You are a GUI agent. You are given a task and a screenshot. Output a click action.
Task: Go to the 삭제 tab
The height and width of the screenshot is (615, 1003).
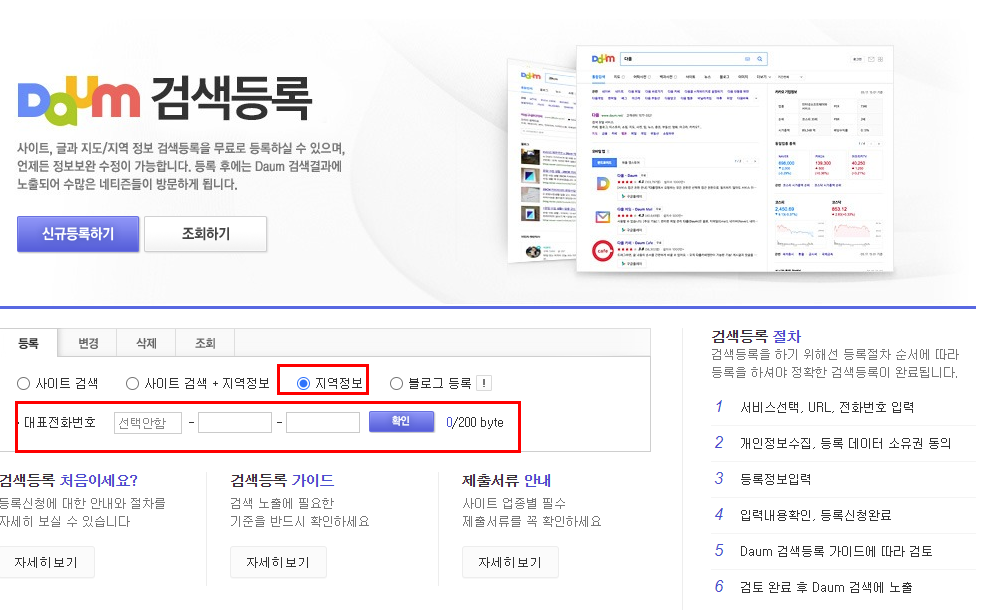(146, 343)
